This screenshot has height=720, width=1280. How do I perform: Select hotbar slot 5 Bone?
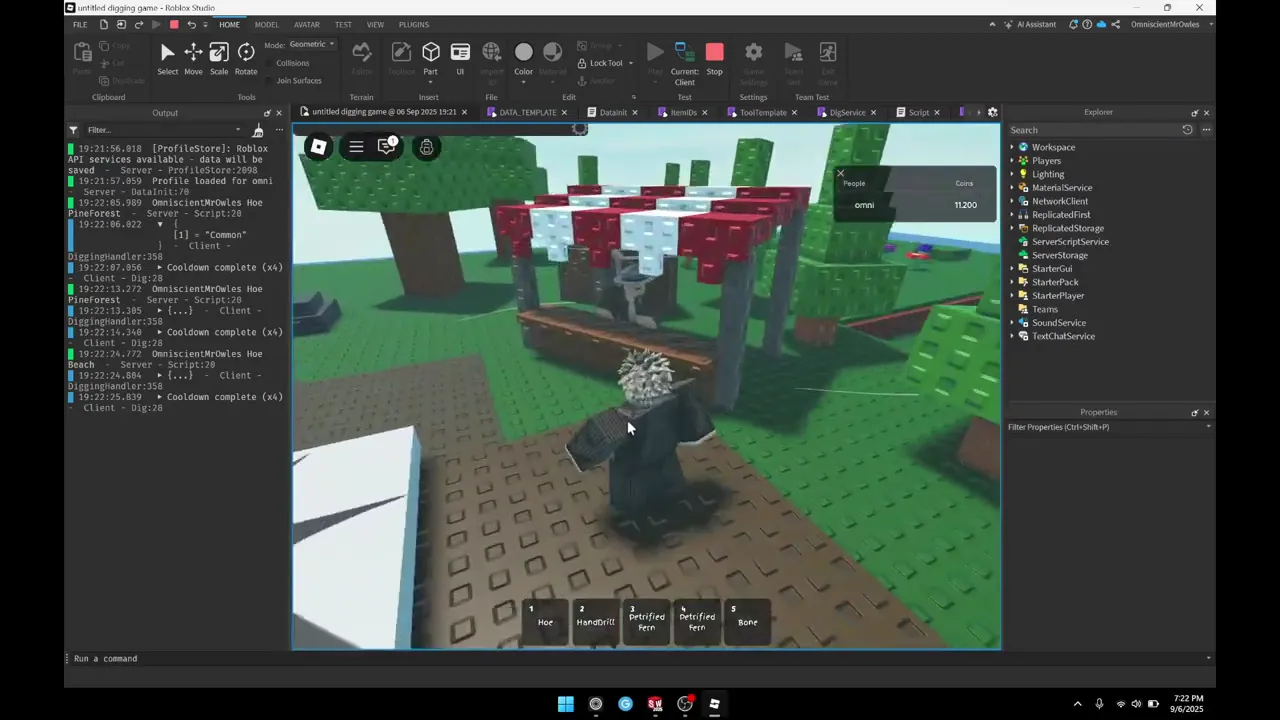point(747,622)
